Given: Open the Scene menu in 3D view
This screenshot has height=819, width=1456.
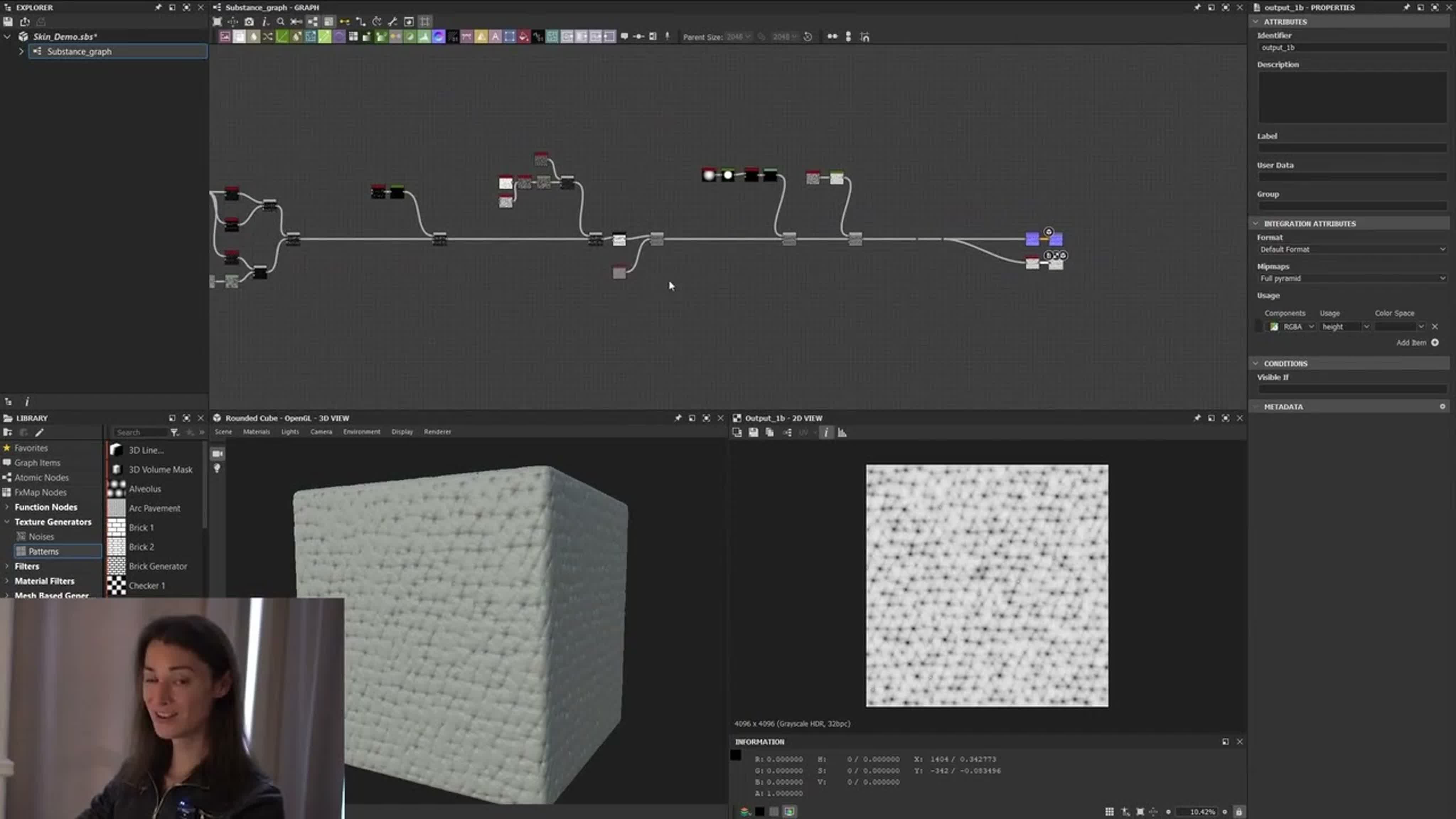Looking at the screenshot, I should 223,432.
